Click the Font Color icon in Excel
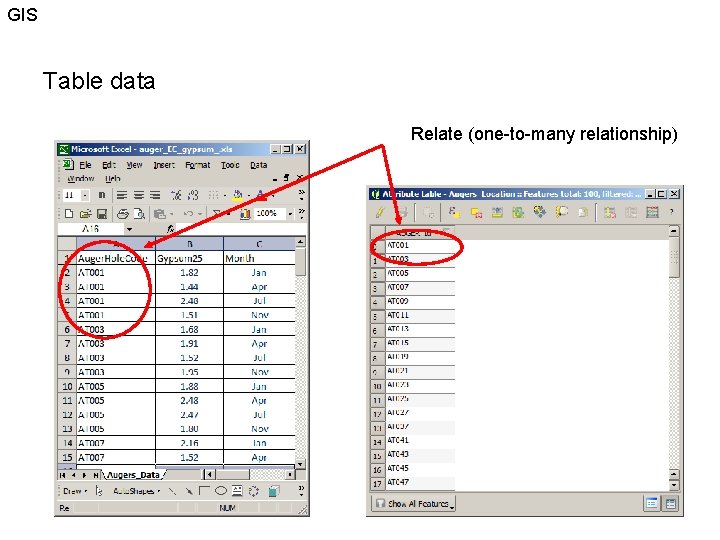 [x=260, y=195]
